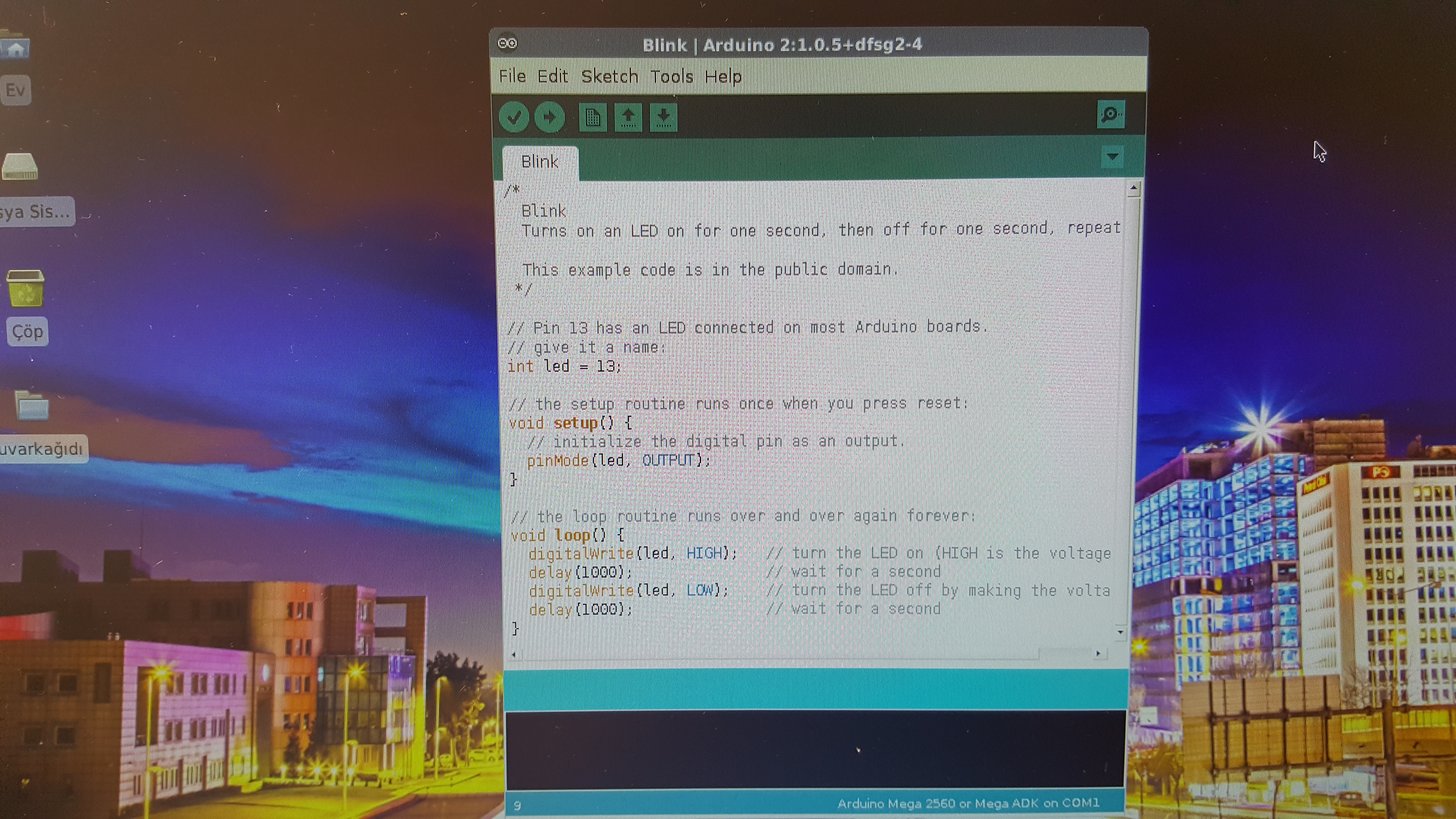Click 'digitalWrite(led, LOW);' in the code
The width and height of the screenshot is (1456, 819).
(x=629, y=591)
